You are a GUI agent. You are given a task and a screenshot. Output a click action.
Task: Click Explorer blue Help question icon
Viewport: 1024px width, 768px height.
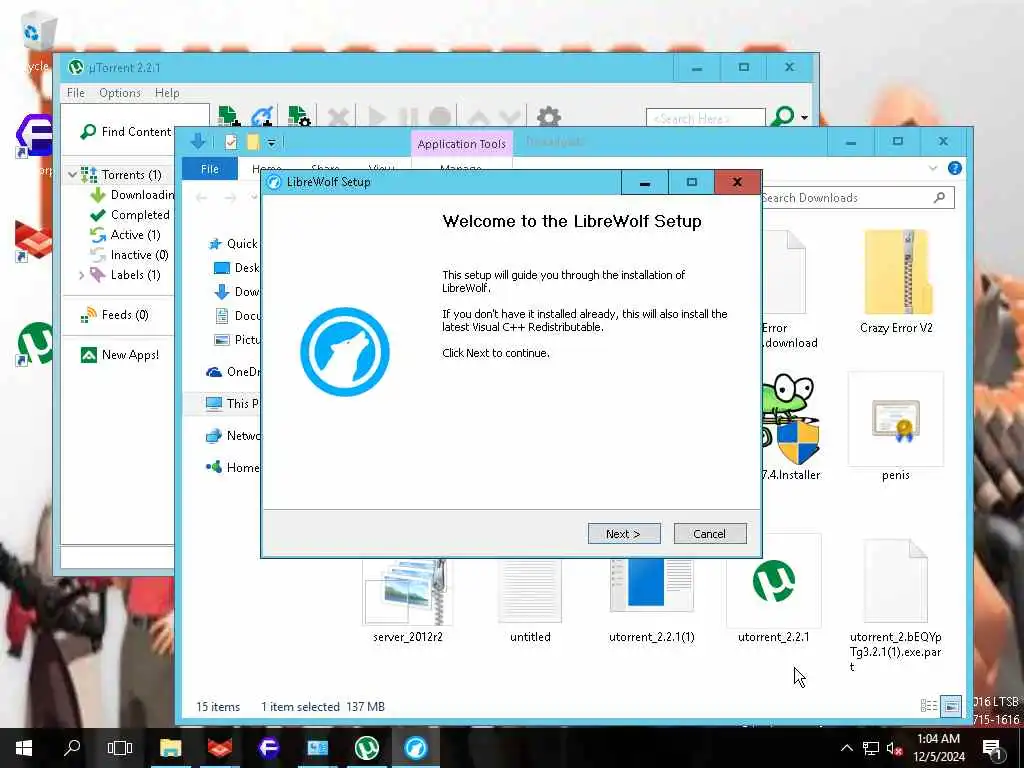(955, 168)
